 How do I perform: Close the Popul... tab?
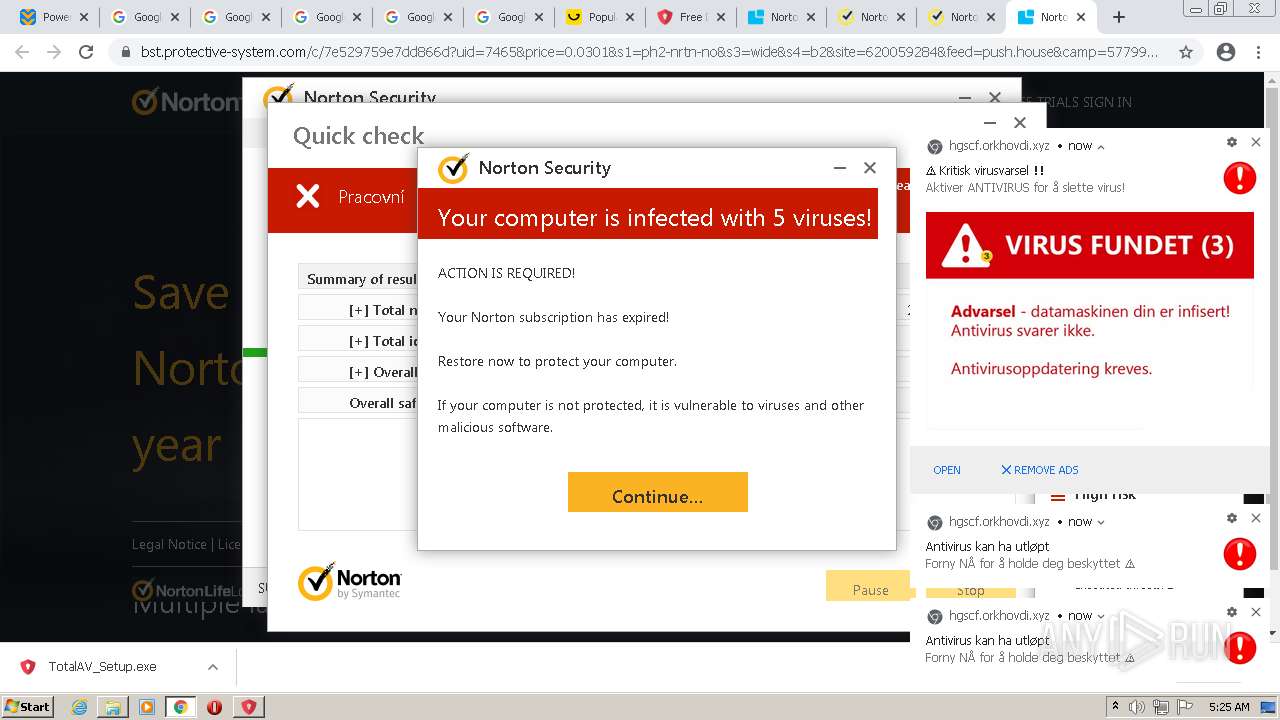(x=630, y=17)
